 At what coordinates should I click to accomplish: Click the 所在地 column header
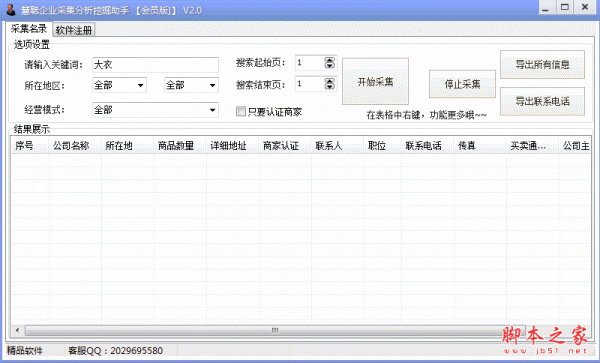click(x=127, y=145)
